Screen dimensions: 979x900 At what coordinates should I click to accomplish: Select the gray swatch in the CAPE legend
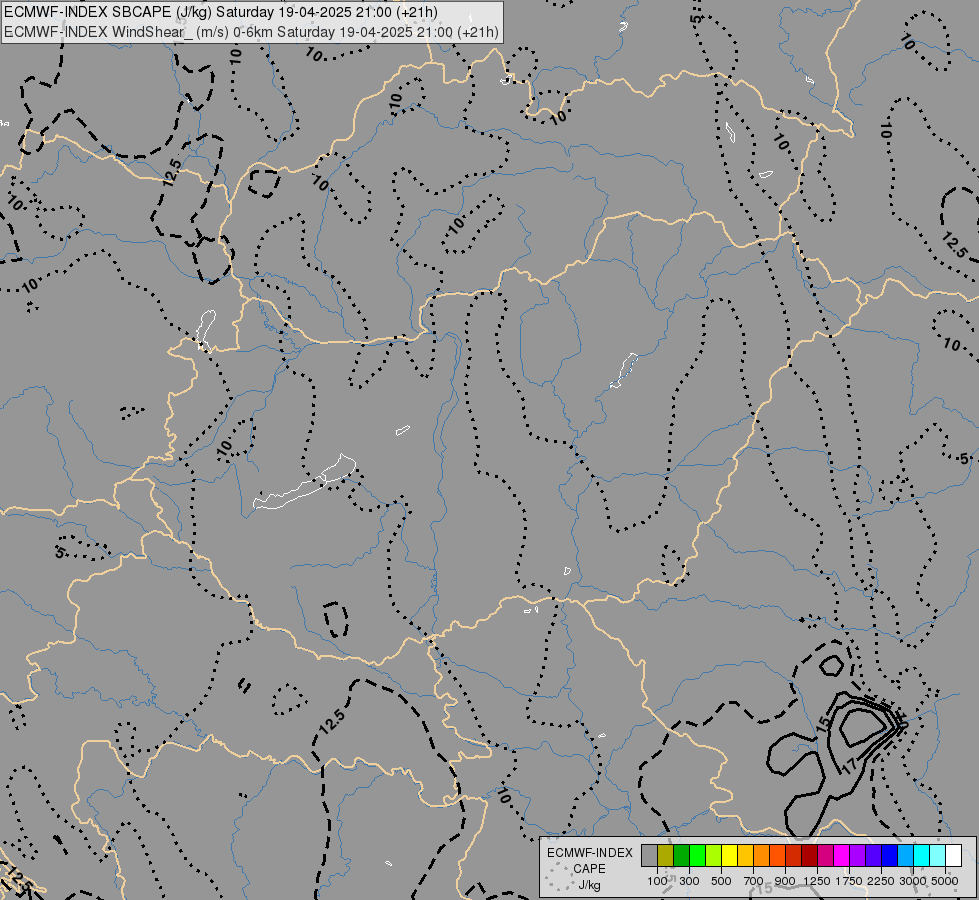pos(649,856)
